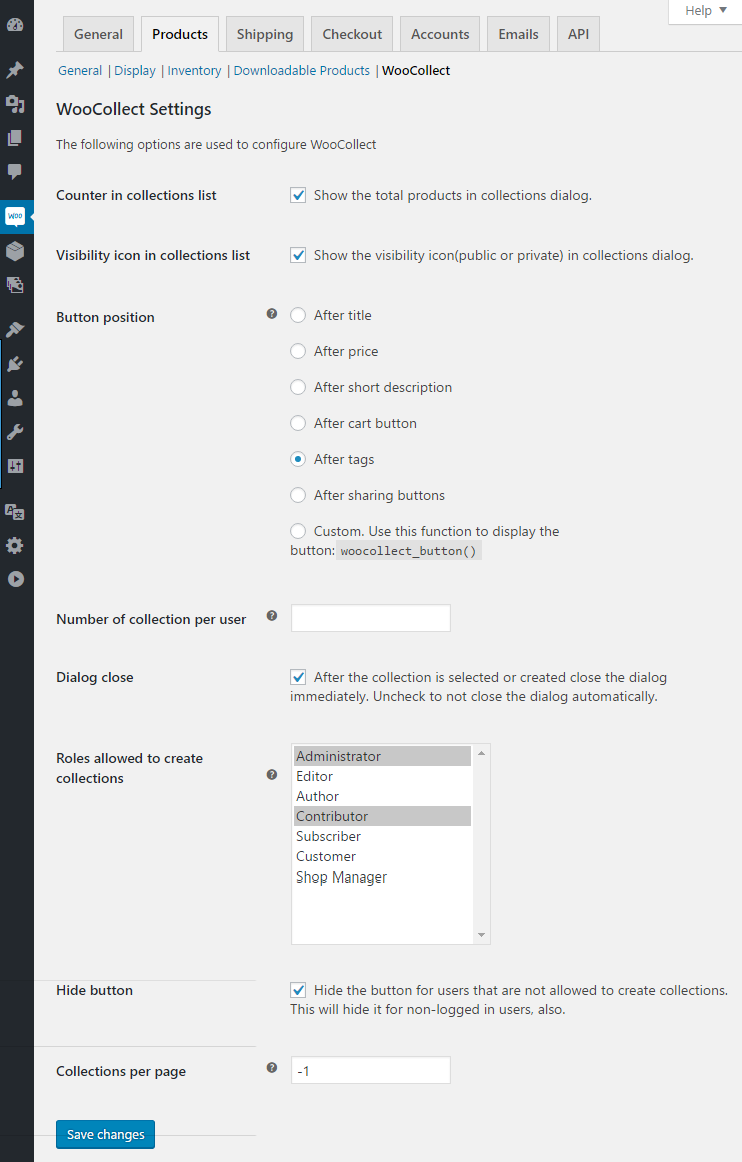The image size is (742, 1162).
Task: Open the Dashboard from the sidebar
Action: [x=15, y=24]
